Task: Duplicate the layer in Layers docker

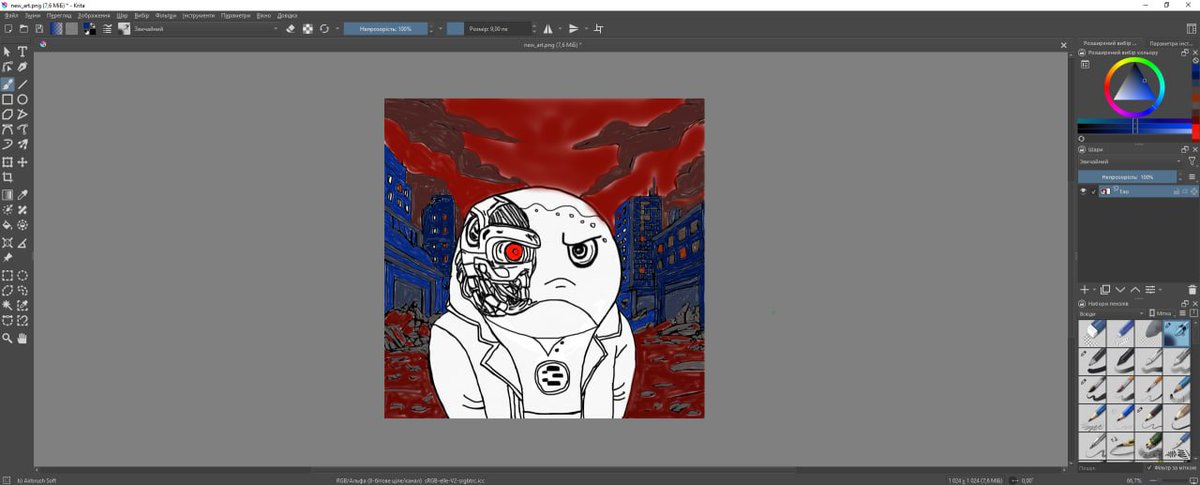Action: (x=1105, y=289)
